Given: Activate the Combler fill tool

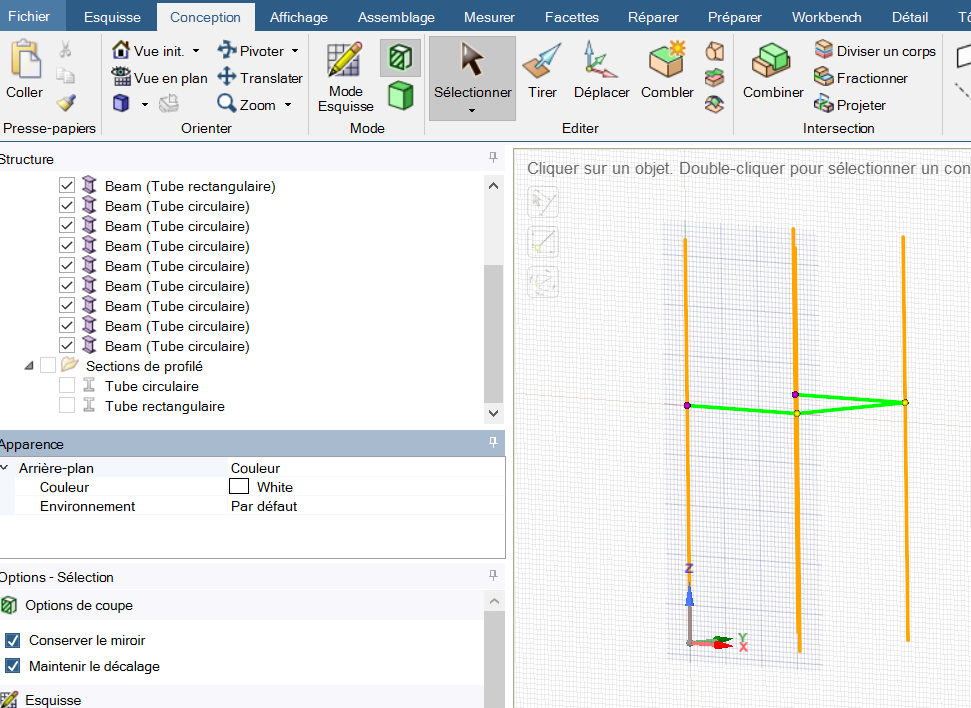Looking at the screenshot, I should [667, 72].
